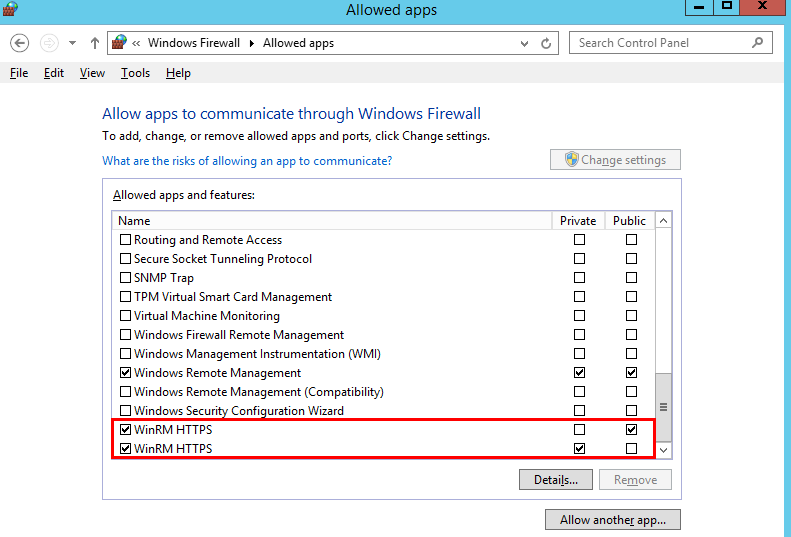Click the Remove button

click(x=635, y=479)
